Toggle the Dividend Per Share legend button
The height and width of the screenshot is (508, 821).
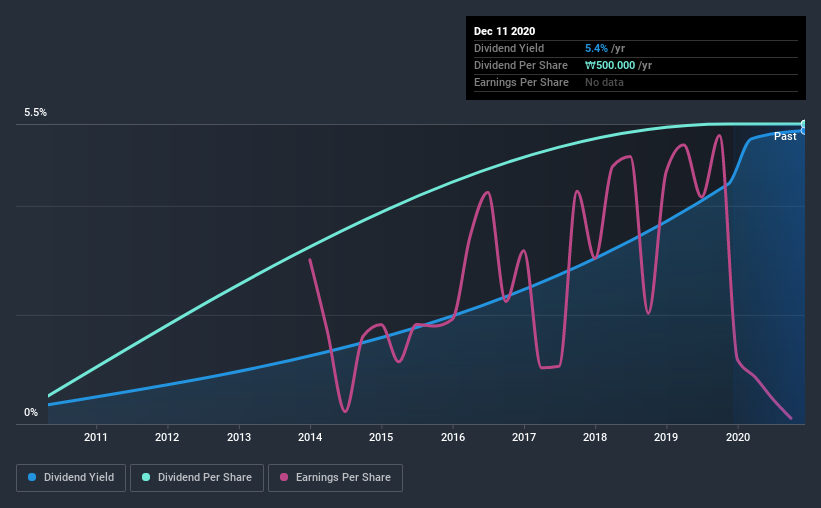coord(197,478)
